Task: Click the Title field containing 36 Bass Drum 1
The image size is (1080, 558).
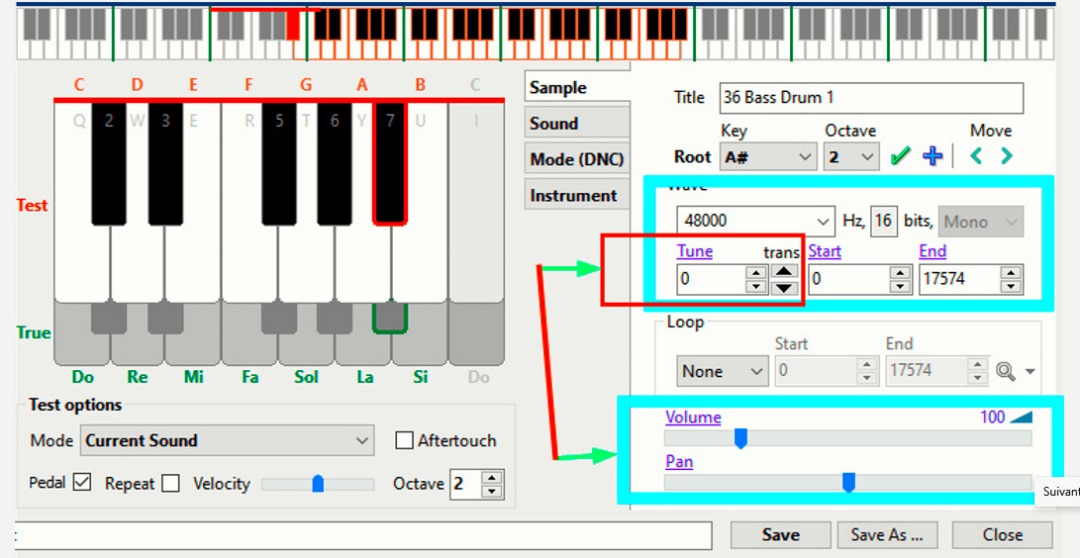Action: pyautogui.click(x=871, y=97)
